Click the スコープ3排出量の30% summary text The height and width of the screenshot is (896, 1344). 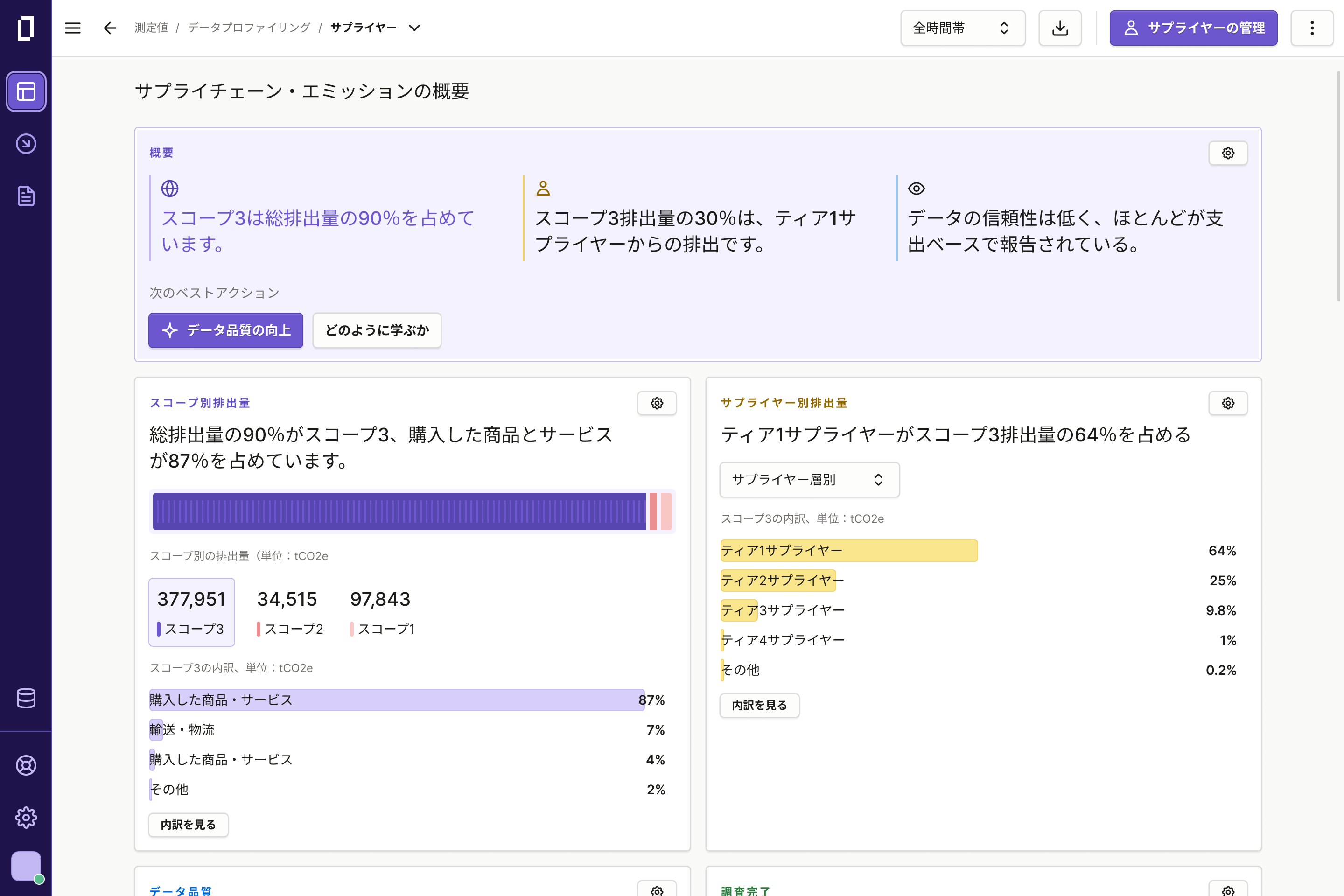tap(695, 231)
